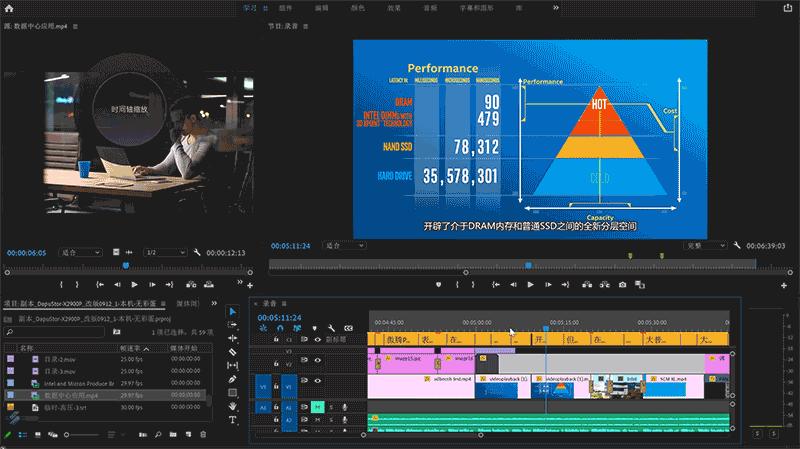Image resolution: width=800 pixels, height=449 pixels.
Task: Select the Razor tool
Action: 233,352
